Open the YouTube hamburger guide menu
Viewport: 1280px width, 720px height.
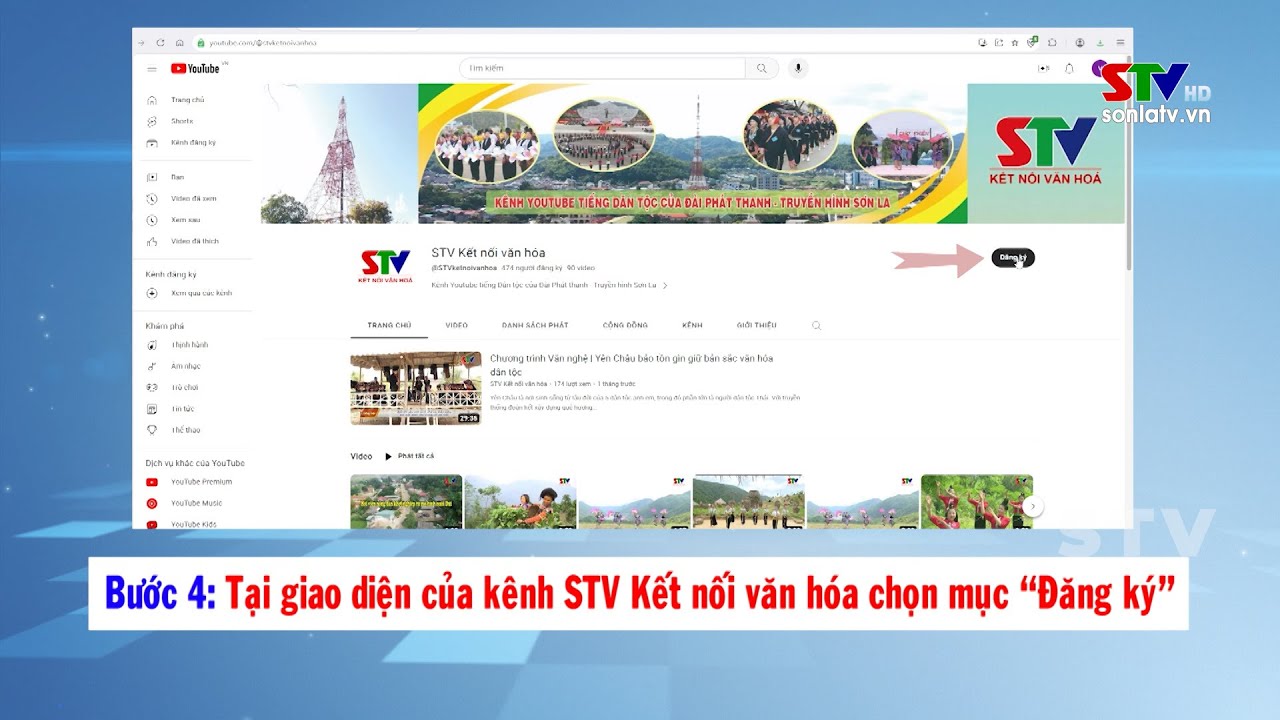pos(152,69)
